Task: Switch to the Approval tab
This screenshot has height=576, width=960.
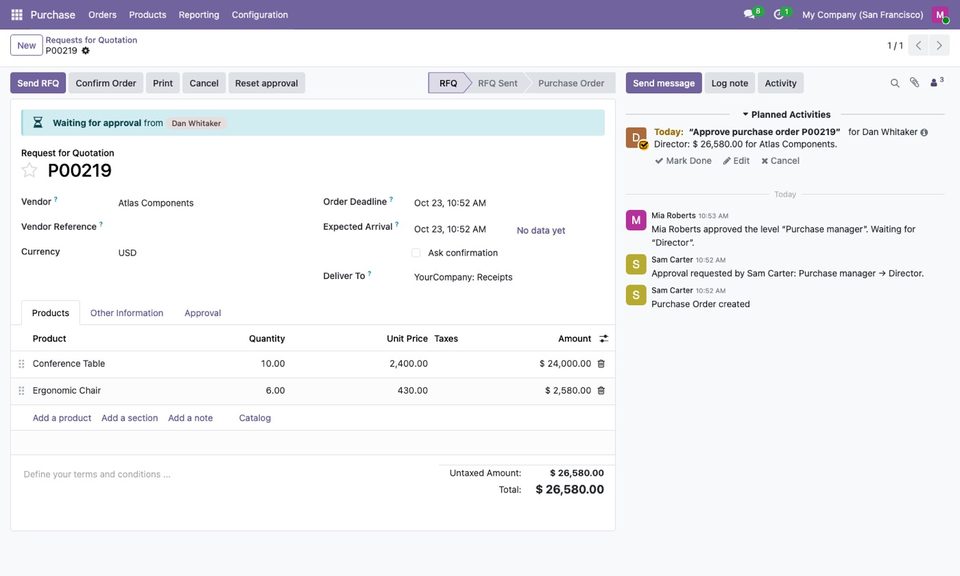Action: pyautogui.click(x=203, y=313)
